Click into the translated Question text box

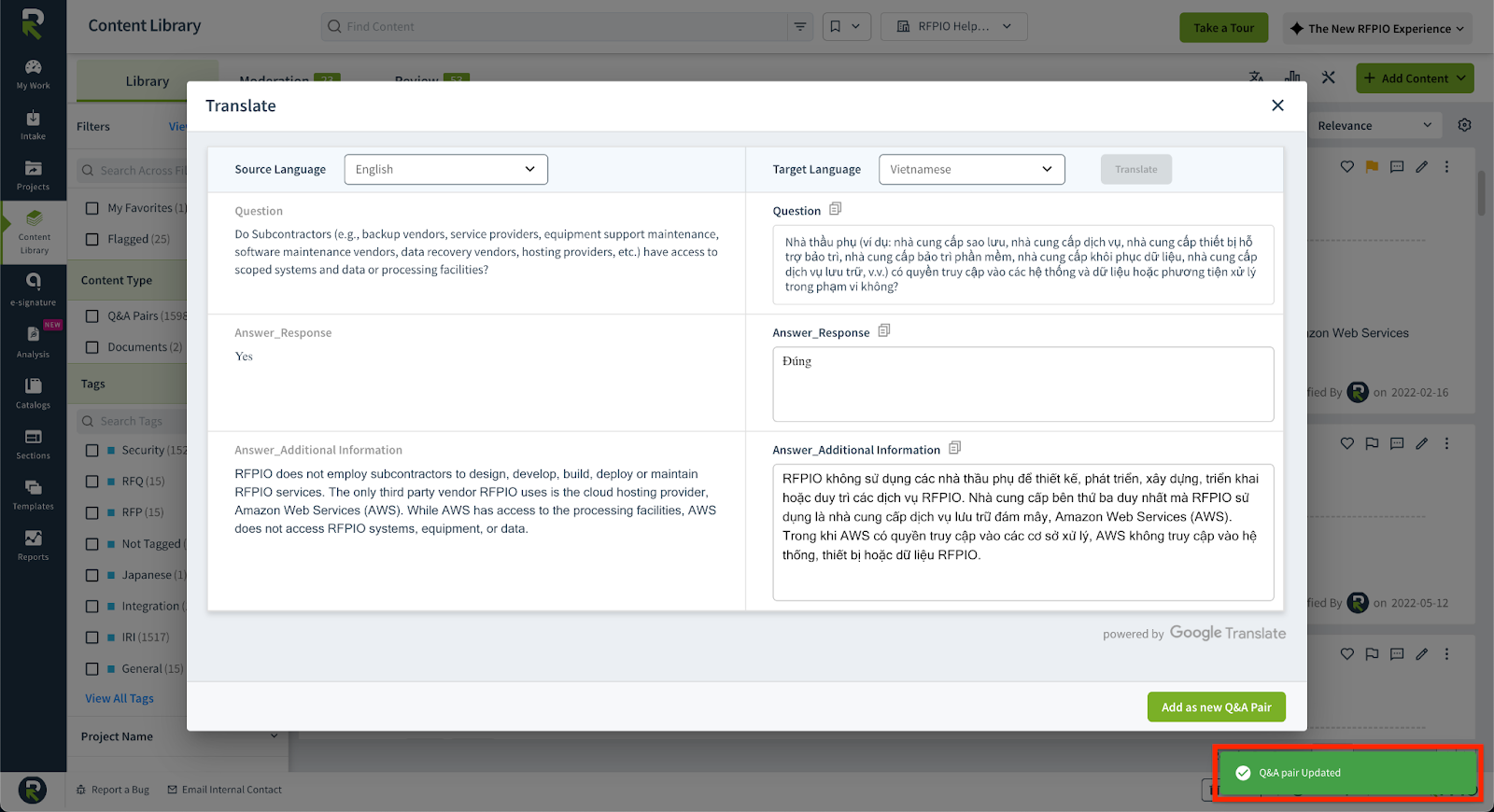(x=1022, y=264)
